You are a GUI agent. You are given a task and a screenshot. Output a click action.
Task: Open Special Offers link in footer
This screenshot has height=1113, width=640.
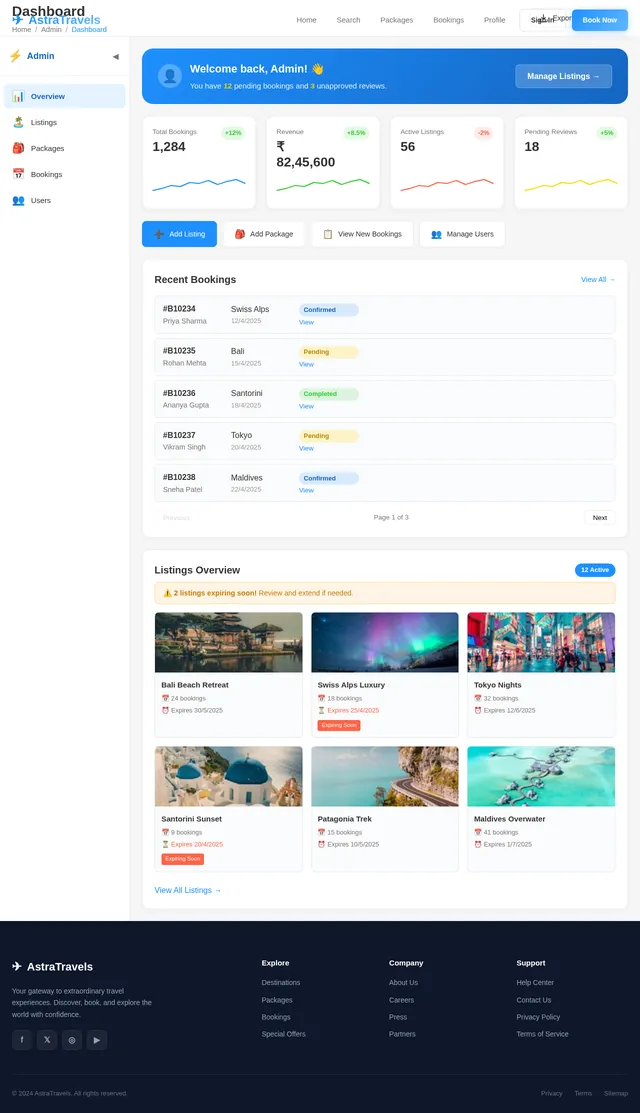(284, 1034)
